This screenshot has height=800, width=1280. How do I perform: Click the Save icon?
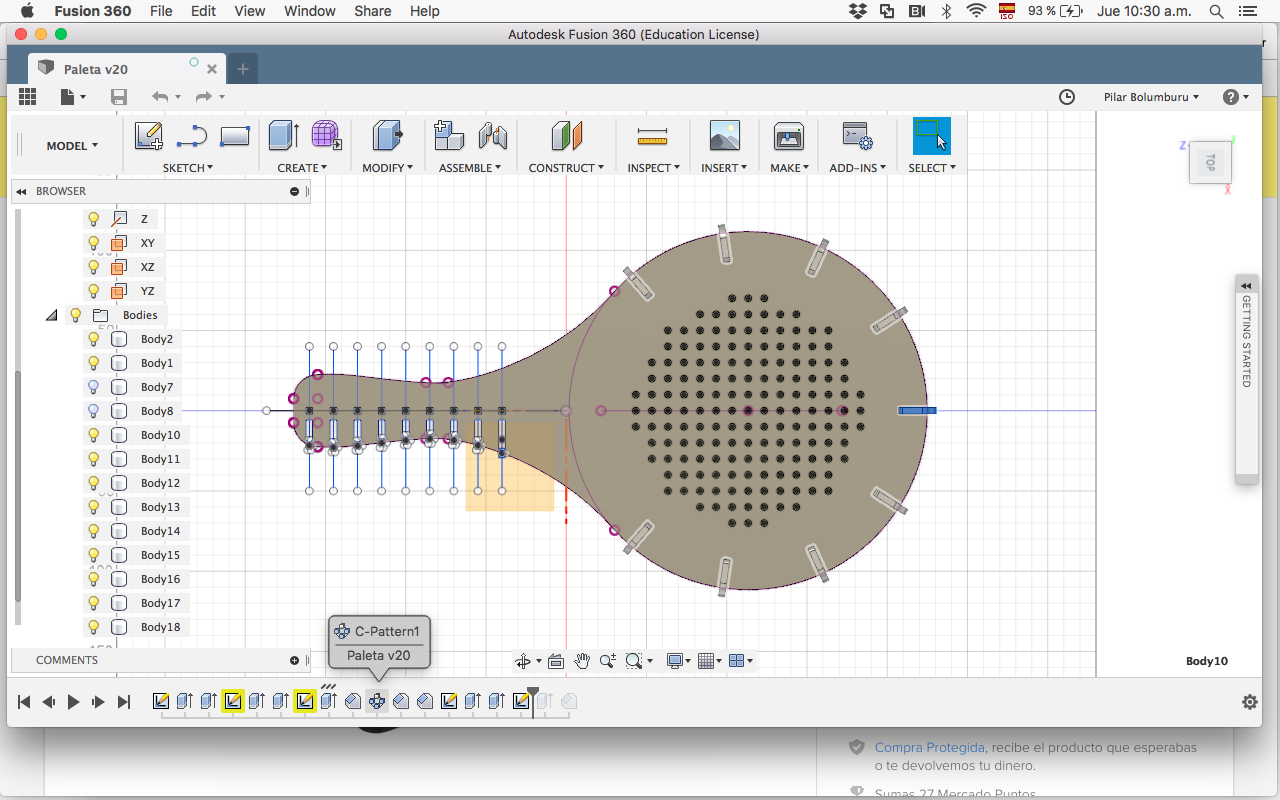point(119,97)
